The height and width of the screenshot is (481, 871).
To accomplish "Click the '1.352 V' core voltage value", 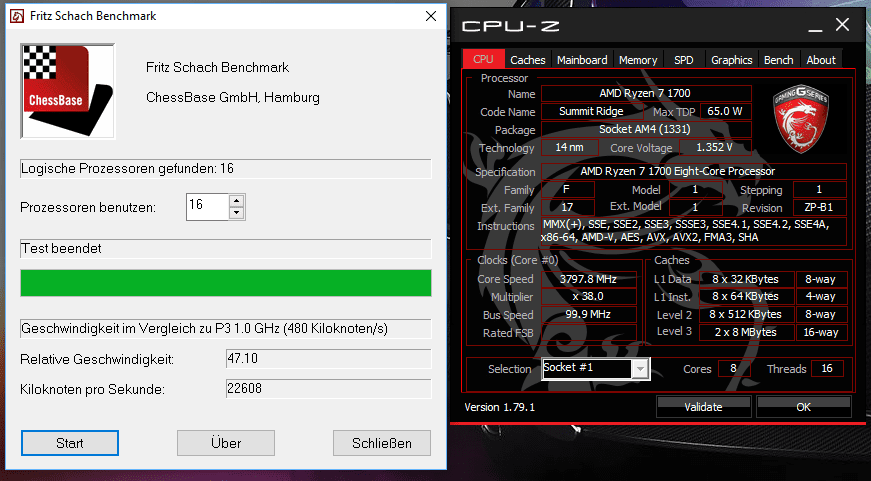I will tap(715, 147).
